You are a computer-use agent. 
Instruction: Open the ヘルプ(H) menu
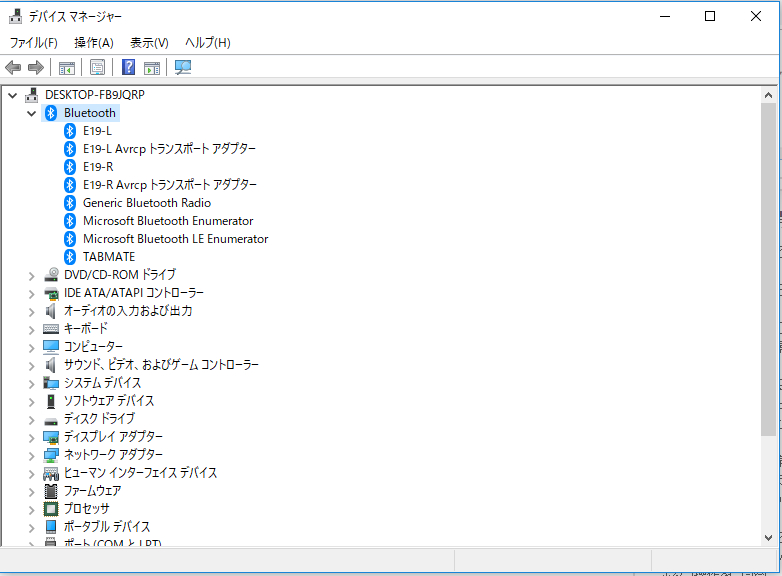207,43
